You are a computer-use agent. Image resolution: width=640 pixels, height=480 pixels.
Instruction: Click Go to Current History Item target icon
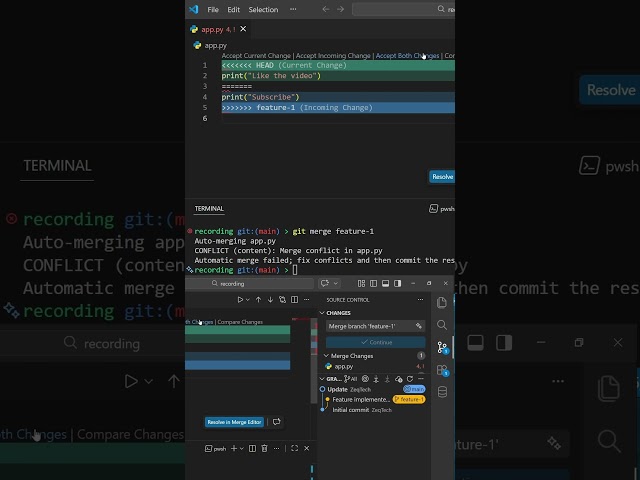point(365,379)
